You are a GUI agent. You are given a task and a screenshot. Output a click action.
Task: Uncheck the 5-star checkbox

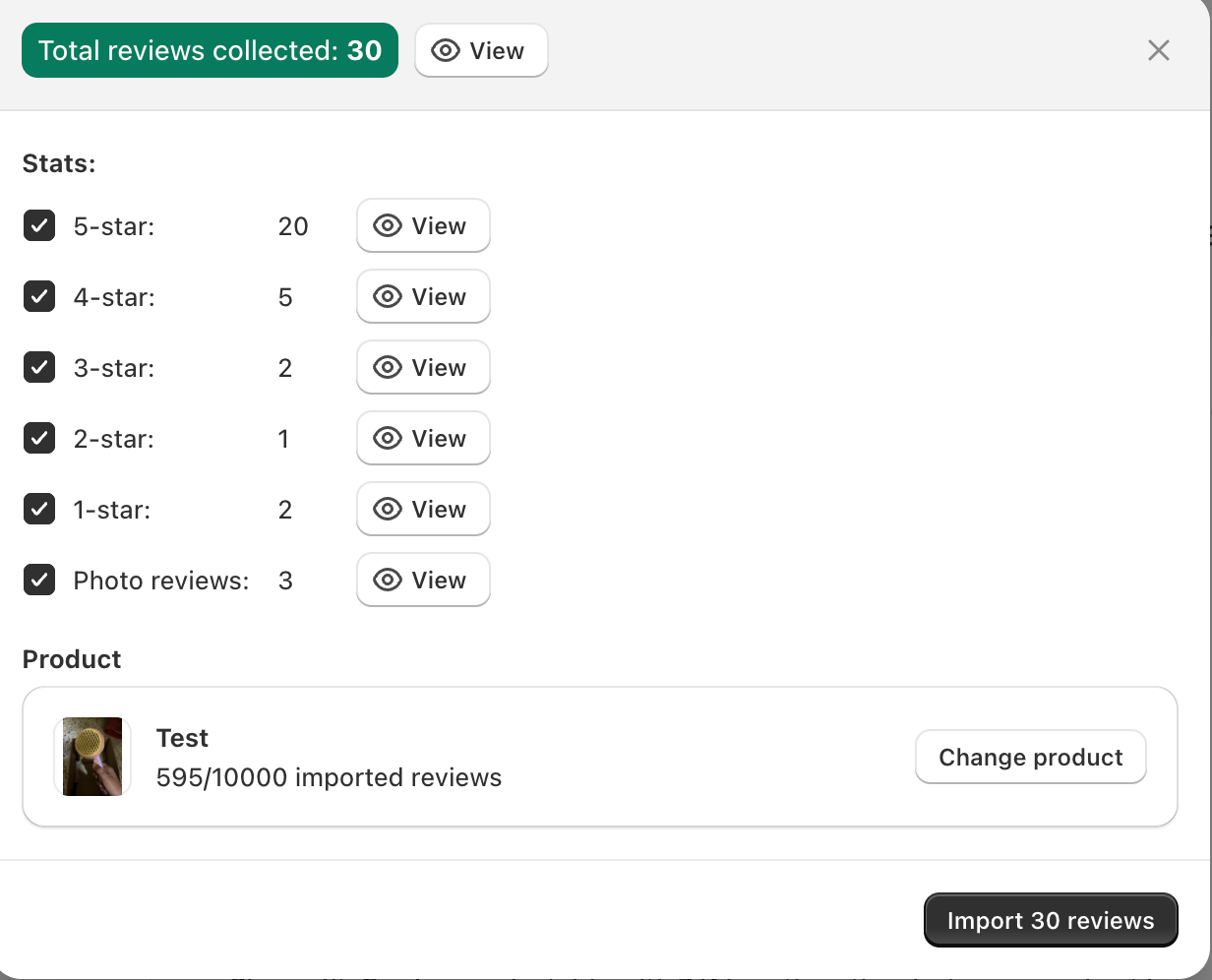point(39,226)
